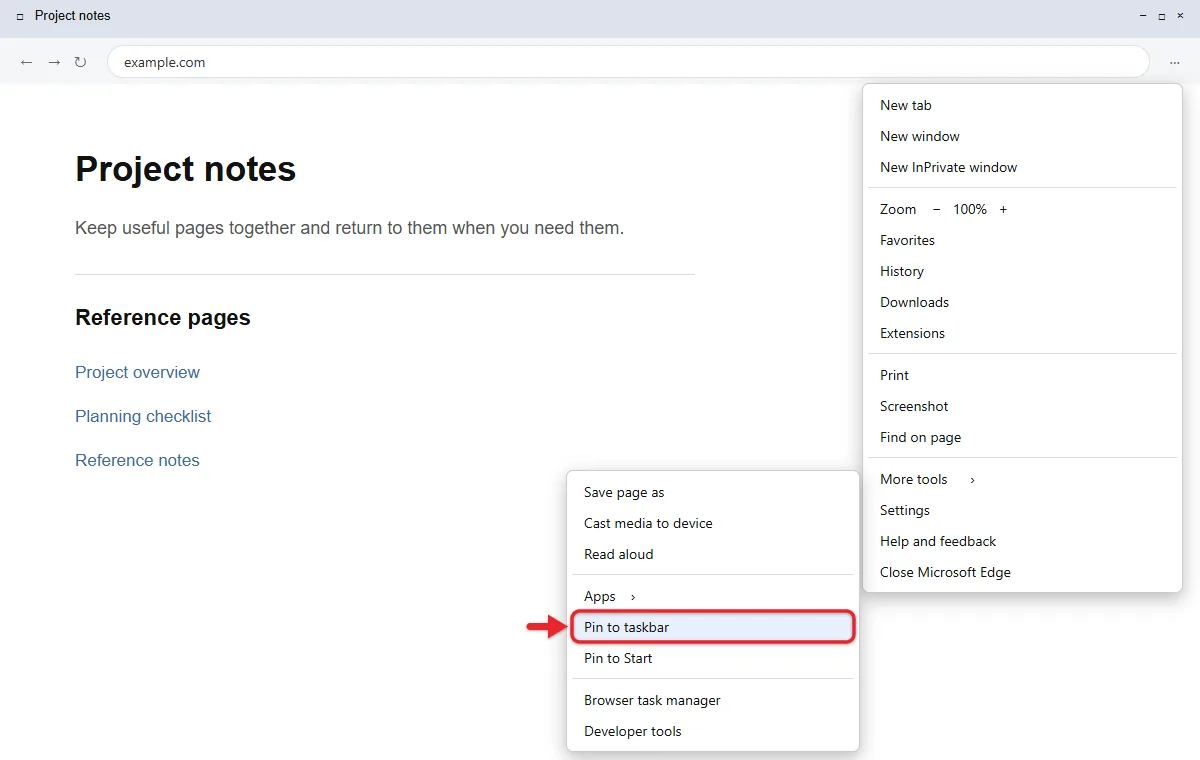Select Pin to Start
This screenshot has width=1200, height=760.
tap(713, 658)
